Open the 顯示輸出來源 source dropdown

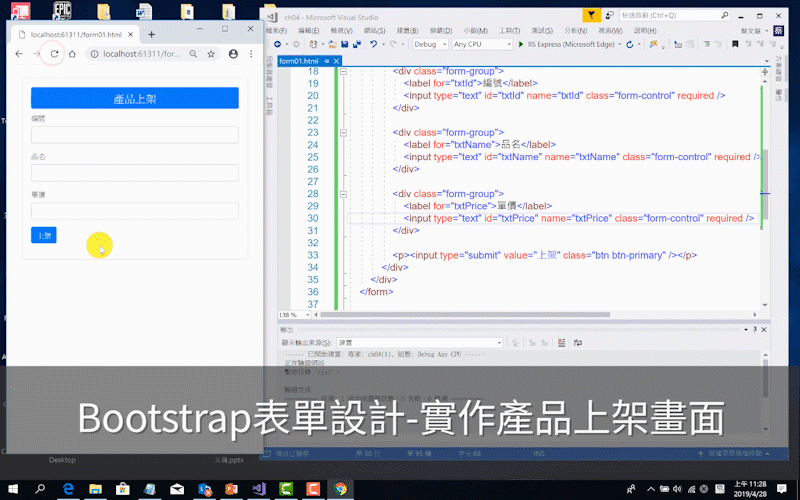click(x=420, y=343)
